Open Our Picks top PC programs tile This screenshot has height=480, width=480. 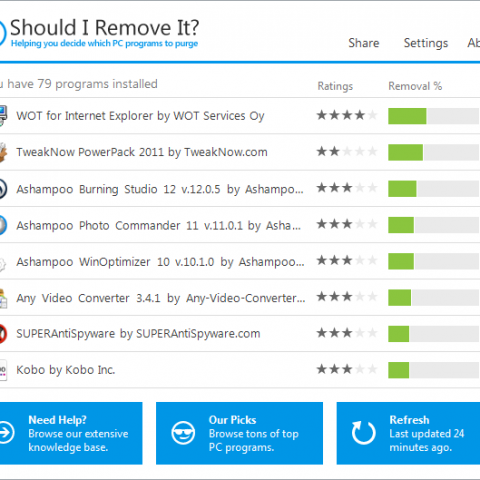point(239,433)
